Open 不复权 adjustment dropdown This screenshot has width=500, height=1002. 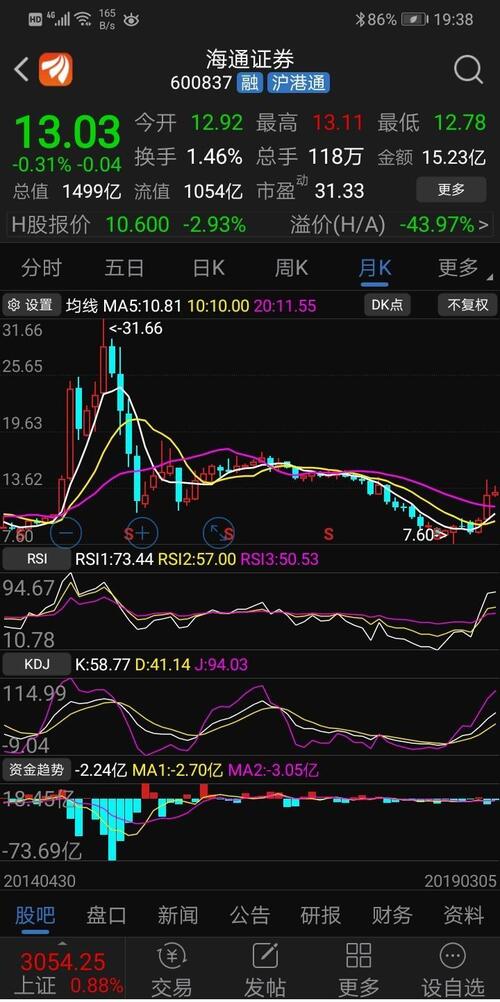pyautogui.click(x=467, y=305)
